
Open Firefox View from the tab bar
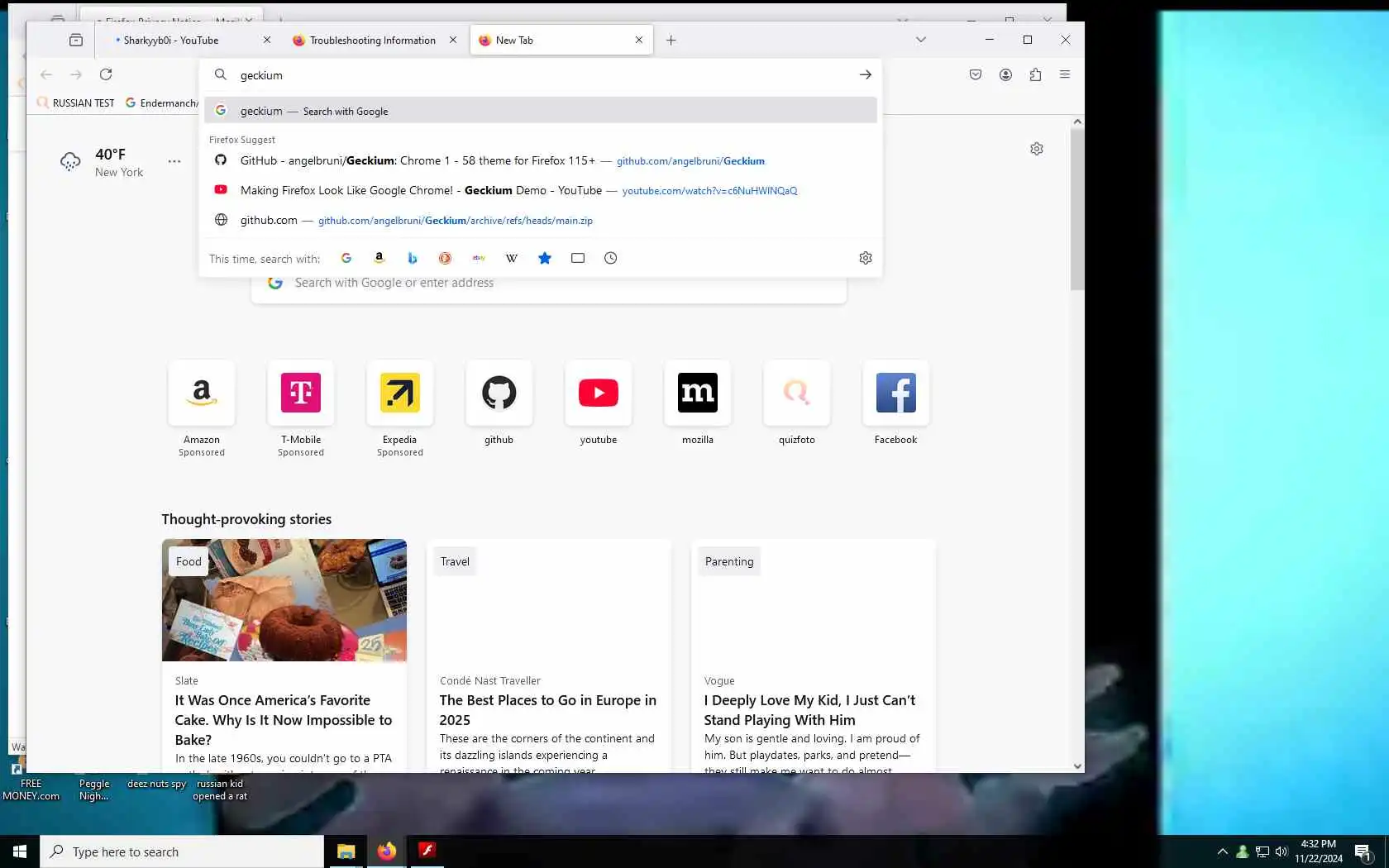click(x=76, y=40)
